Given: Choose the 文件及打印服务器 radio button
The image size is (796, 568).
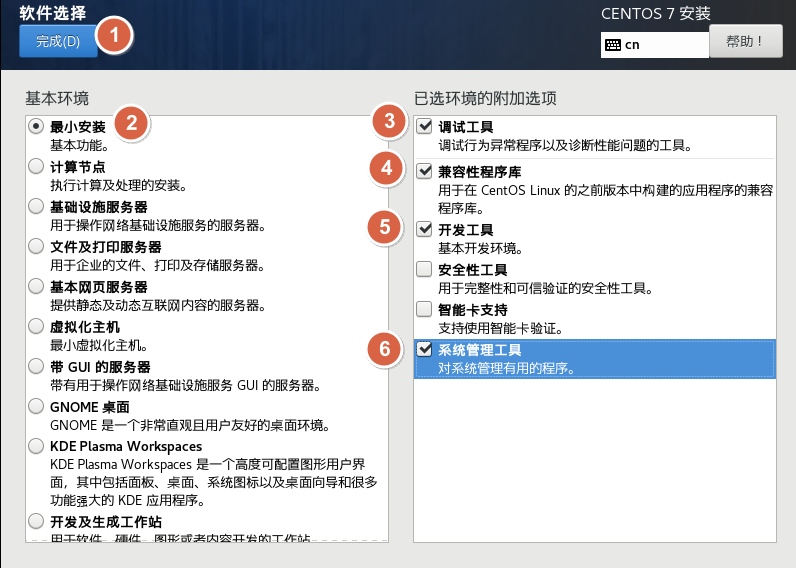Looking at the screenshot, I should click(36, 246).
